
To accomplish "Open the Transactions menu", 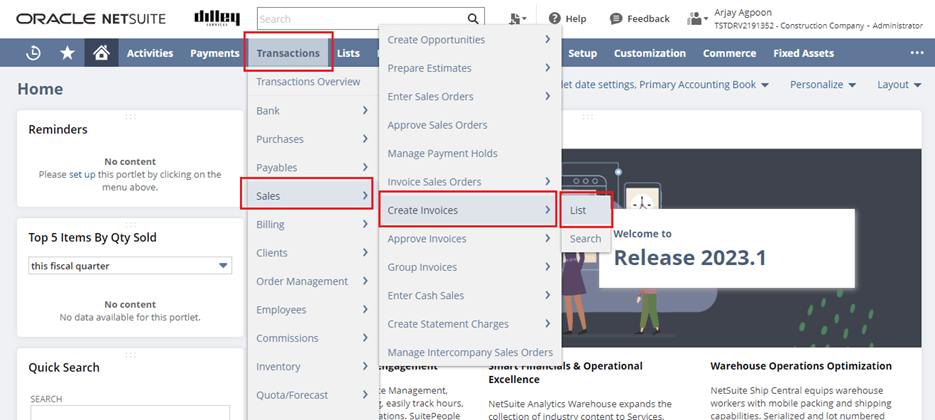I will point(288,54).
